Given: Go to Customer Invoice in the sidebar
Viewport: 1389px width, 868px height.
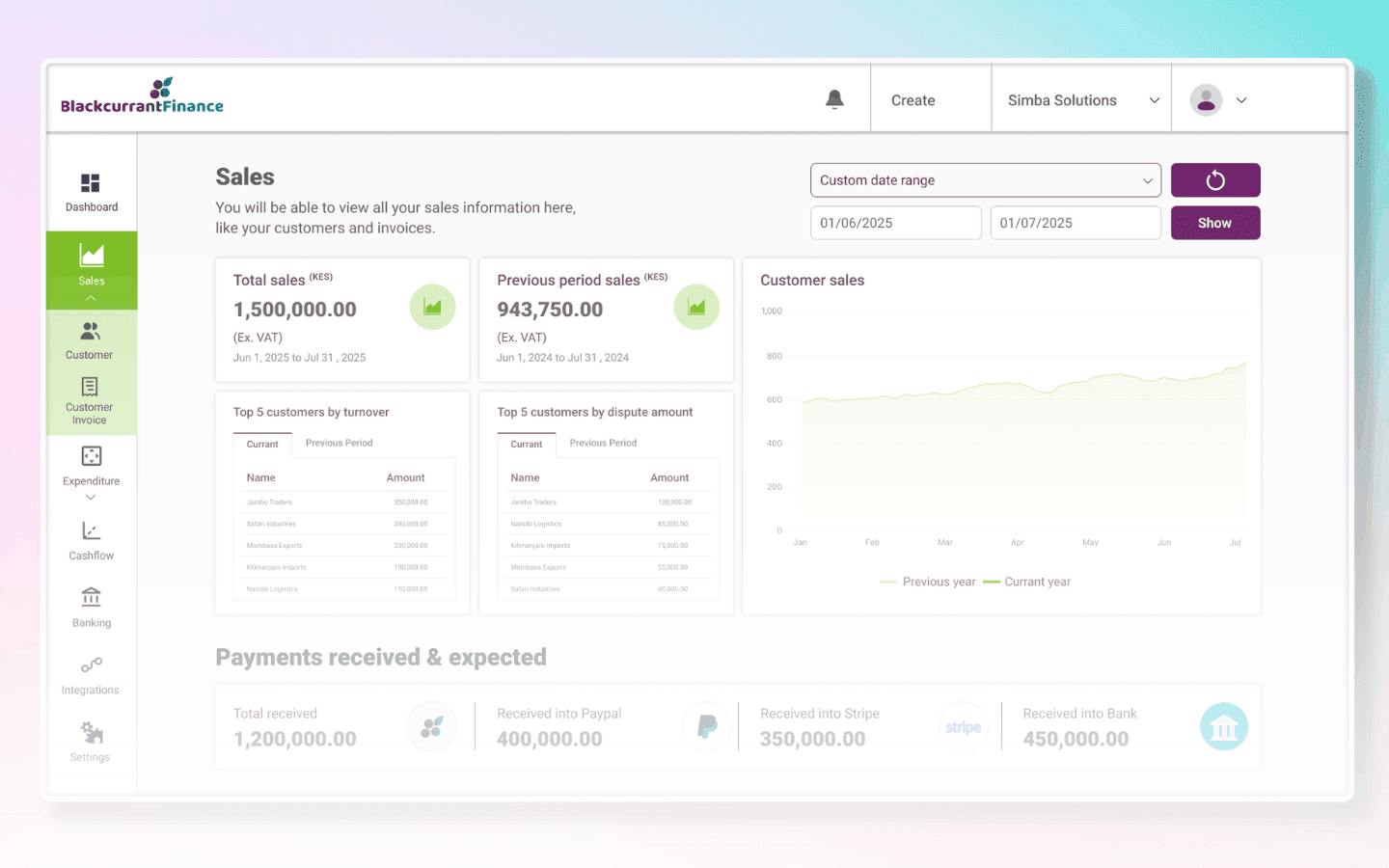Looking at the screenshot, I should click(90, 400).
